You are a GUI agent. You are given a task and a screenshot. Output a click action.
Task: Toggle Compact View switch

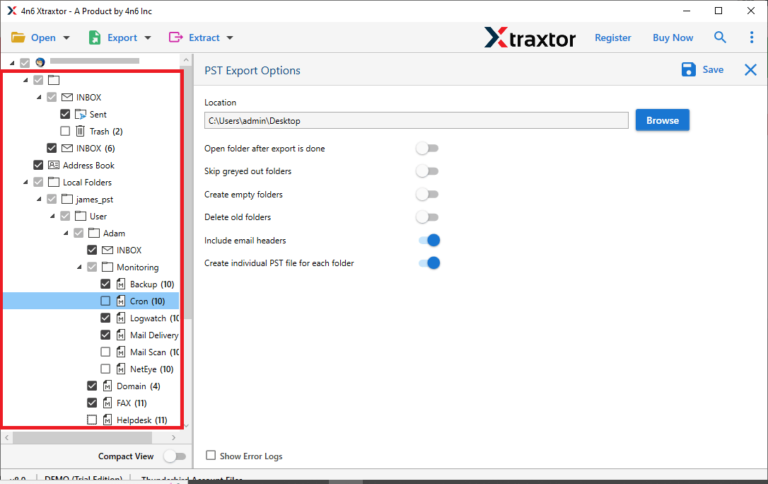174,456
